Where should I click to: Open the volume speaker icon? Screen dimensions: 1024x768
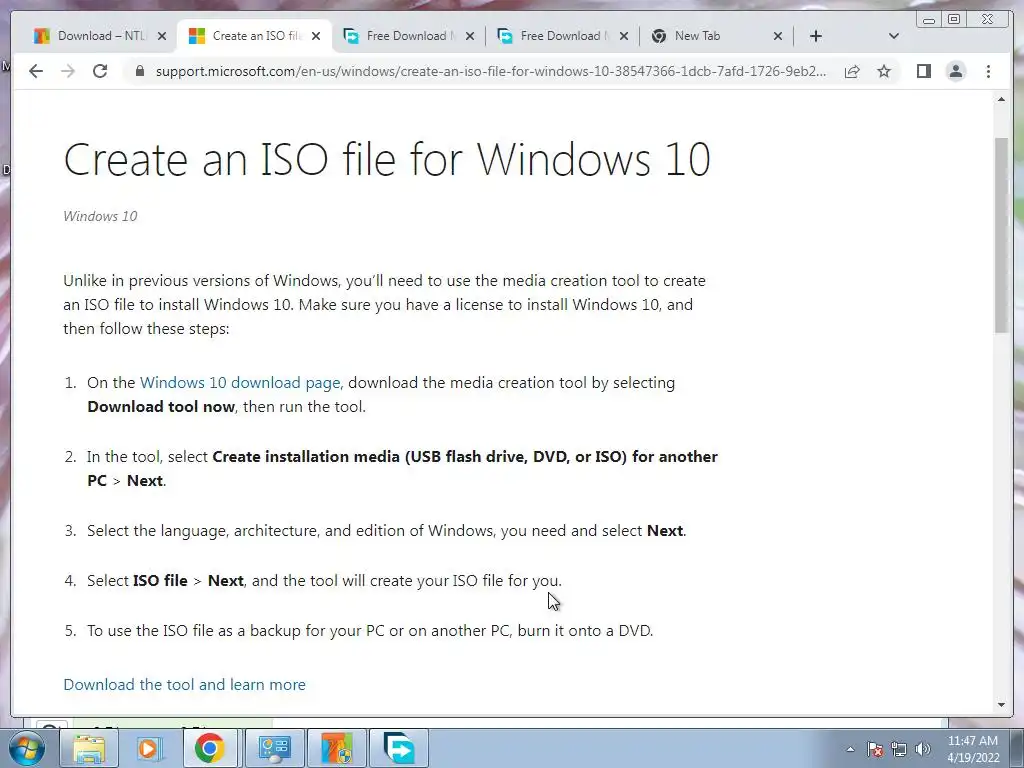coord(922,749)
